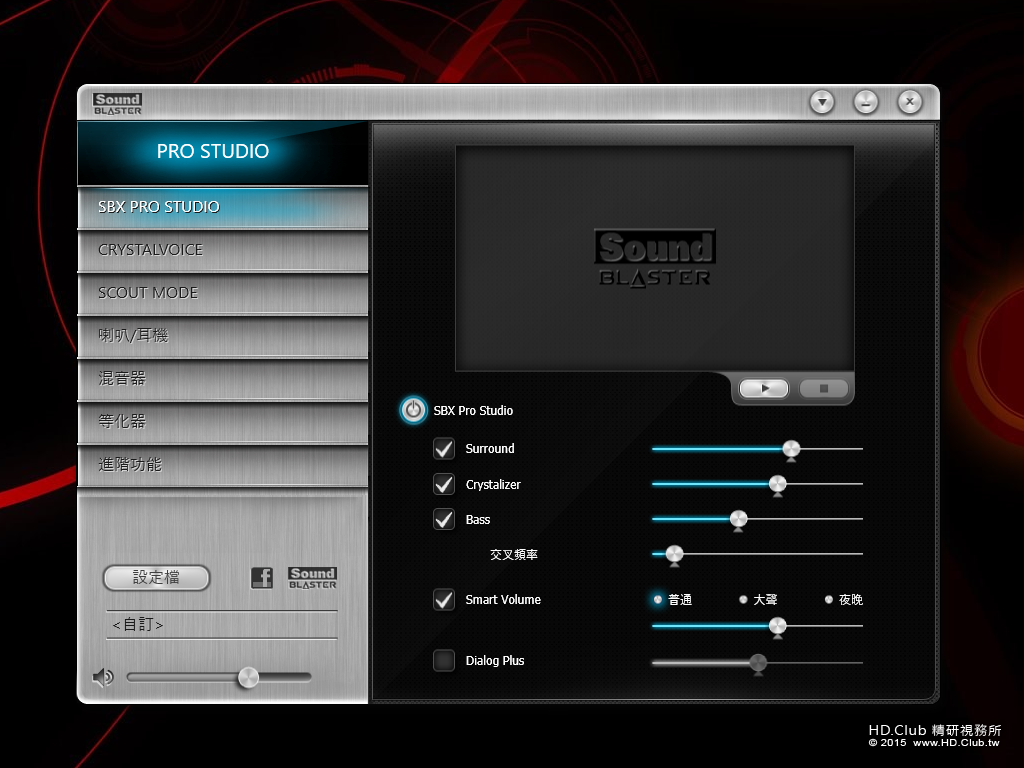Click the Facebook icon
The image size is (1024, 768).
[262, 577]
